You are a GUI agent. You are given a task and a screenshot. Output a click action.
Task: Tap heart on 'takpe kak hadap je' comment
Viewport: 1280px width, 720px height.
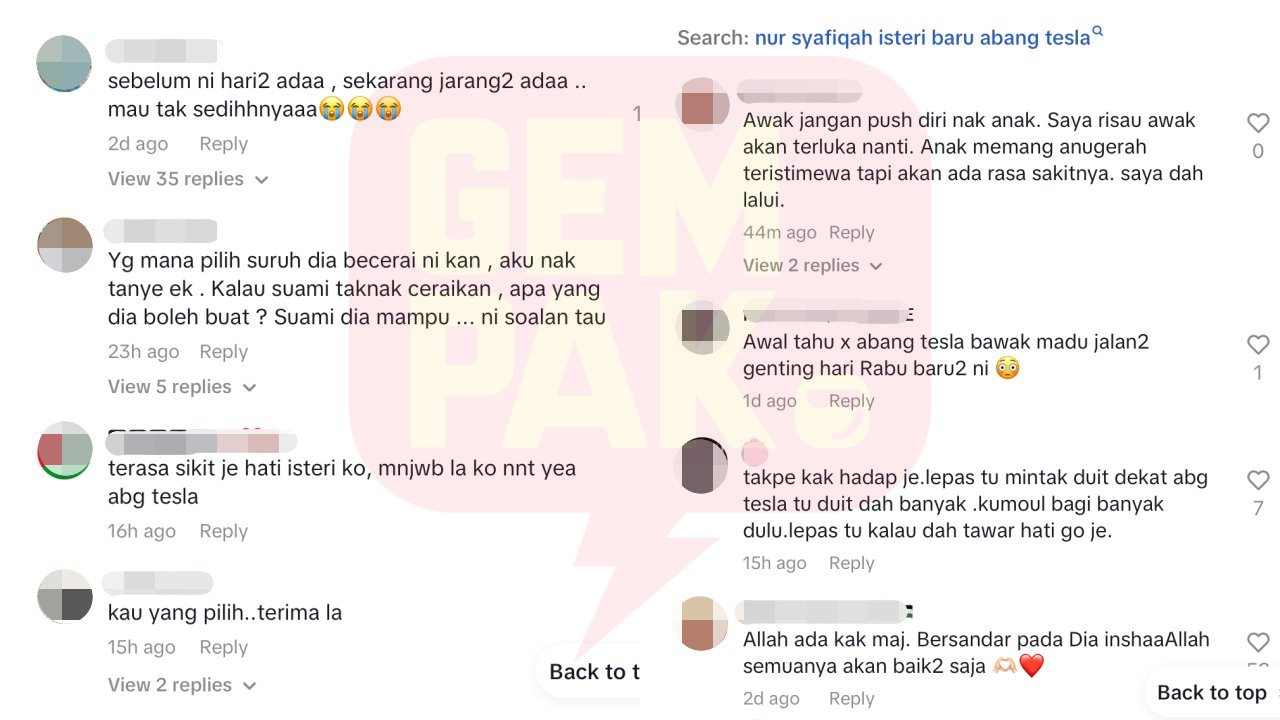pos(1258,480)
